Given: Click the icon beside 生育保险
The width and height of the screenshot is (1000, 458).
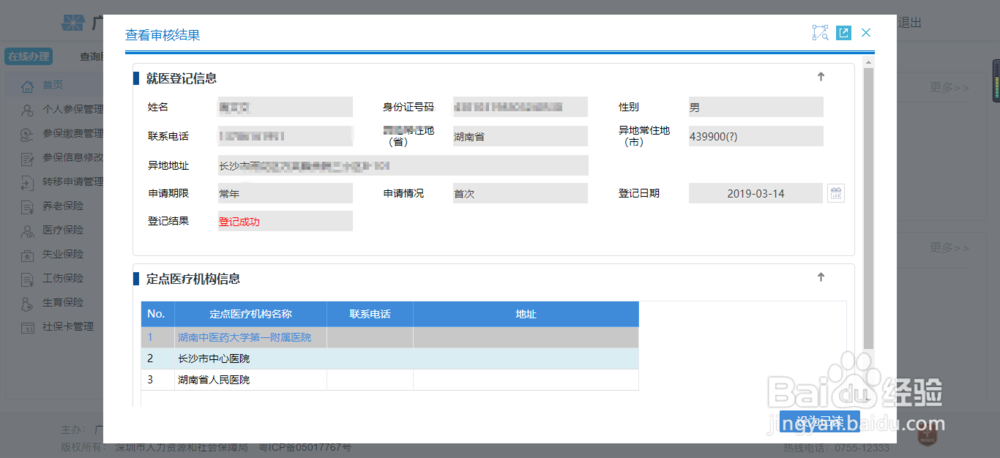Looking at the screenshot, I should pos(27,303).
